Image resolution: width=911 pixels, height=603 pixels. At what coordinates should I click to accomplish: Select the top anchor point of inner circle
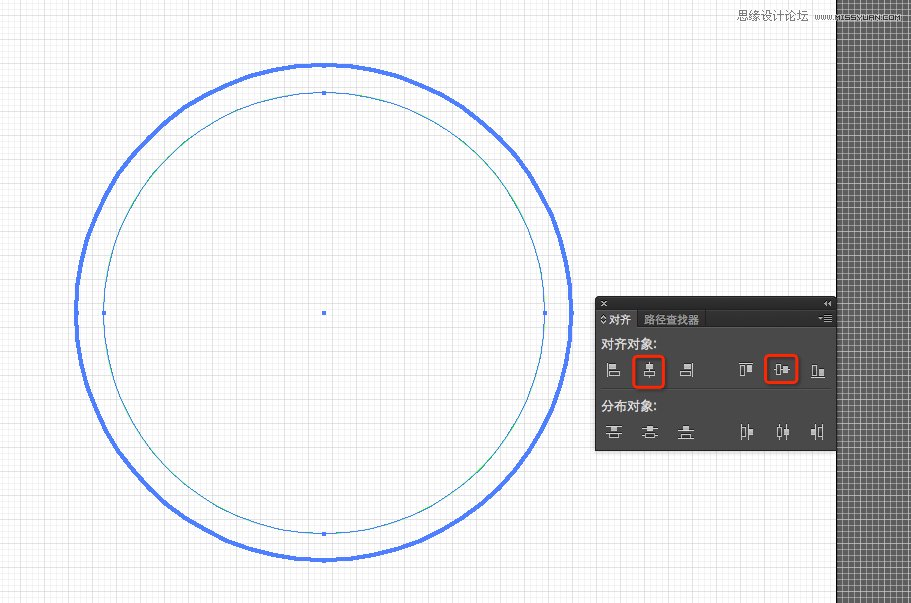point(324,93)
